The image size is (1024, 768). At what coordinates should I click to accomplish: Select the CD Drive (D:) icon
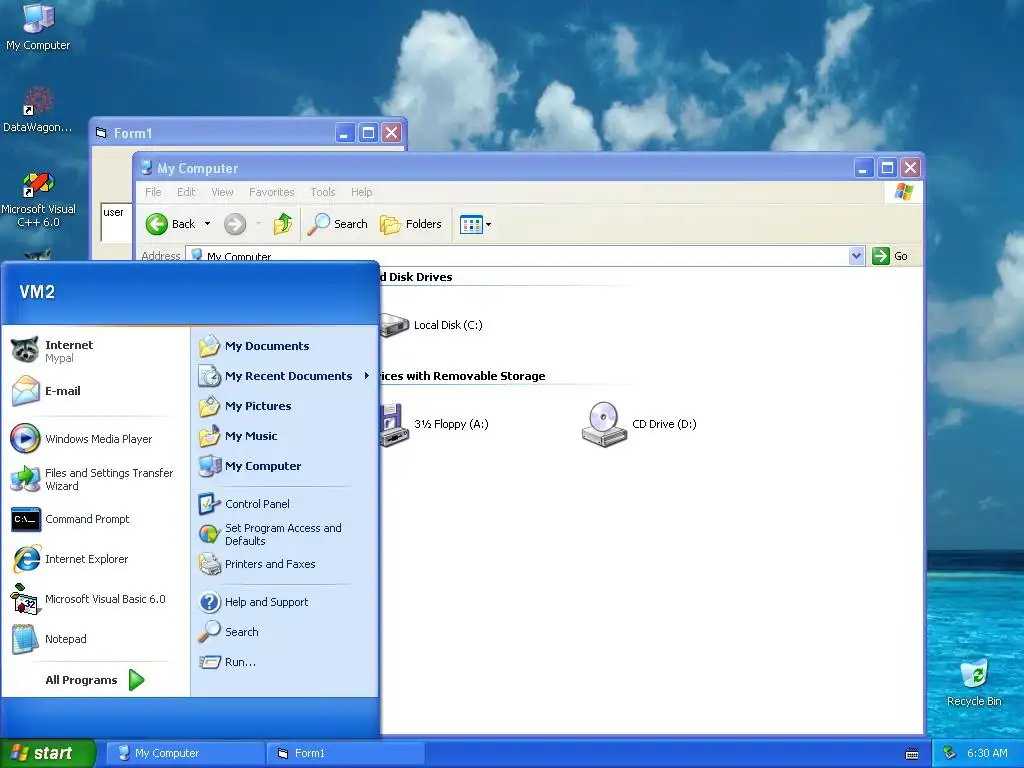pyautogui.click(x=639, y=424)
